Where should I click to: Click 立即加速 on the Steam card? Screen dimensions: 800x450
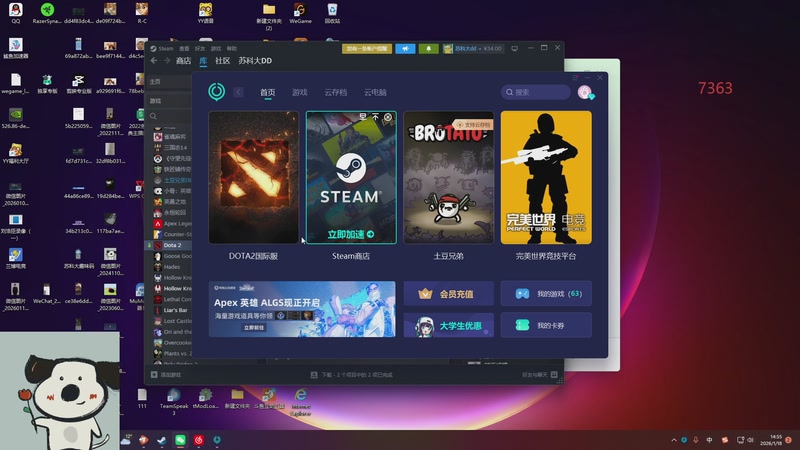pyautogui.click(x=351, y=234)
